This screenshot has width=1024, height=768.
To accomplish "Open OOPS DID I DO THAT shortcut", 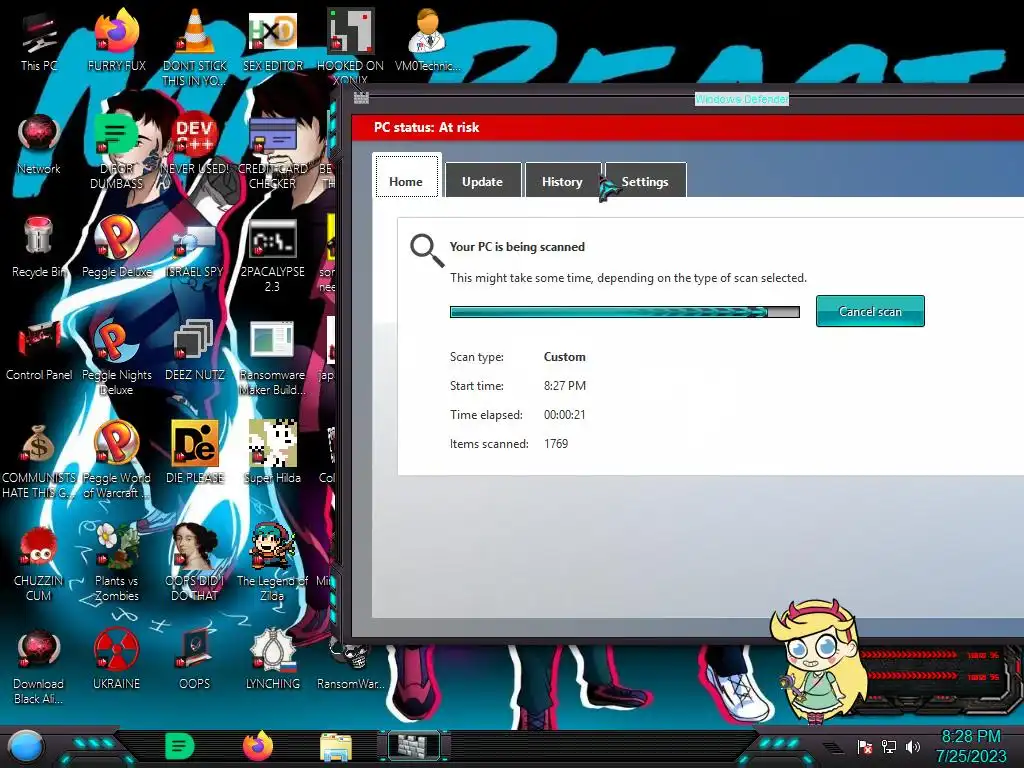I will 195,563.
